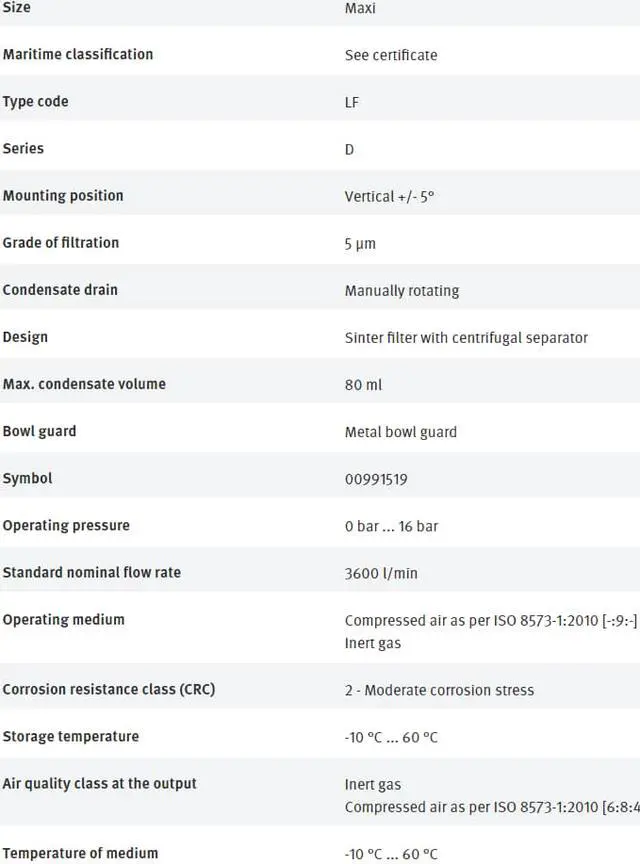
Task: Select the 'Manually rotating' value text
Action: [402, 291]
